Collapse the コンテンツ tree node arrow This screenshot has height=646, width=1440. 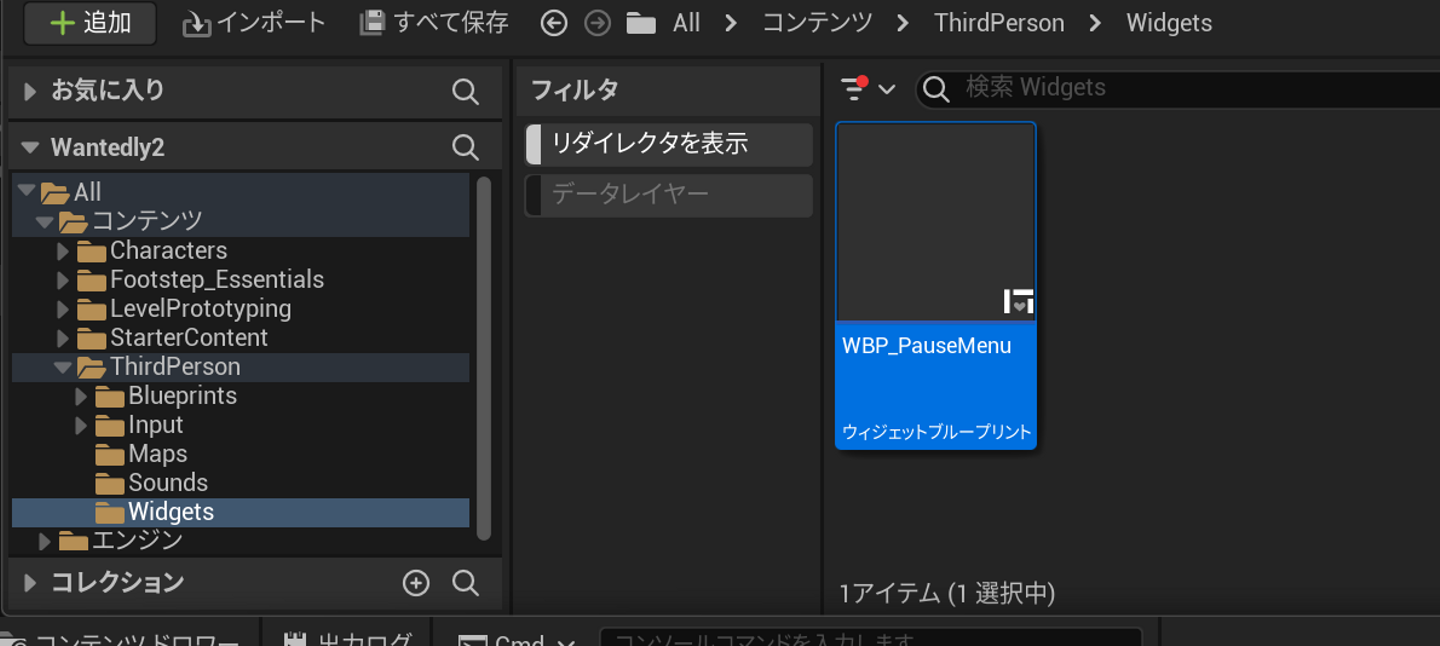point(44,220)
